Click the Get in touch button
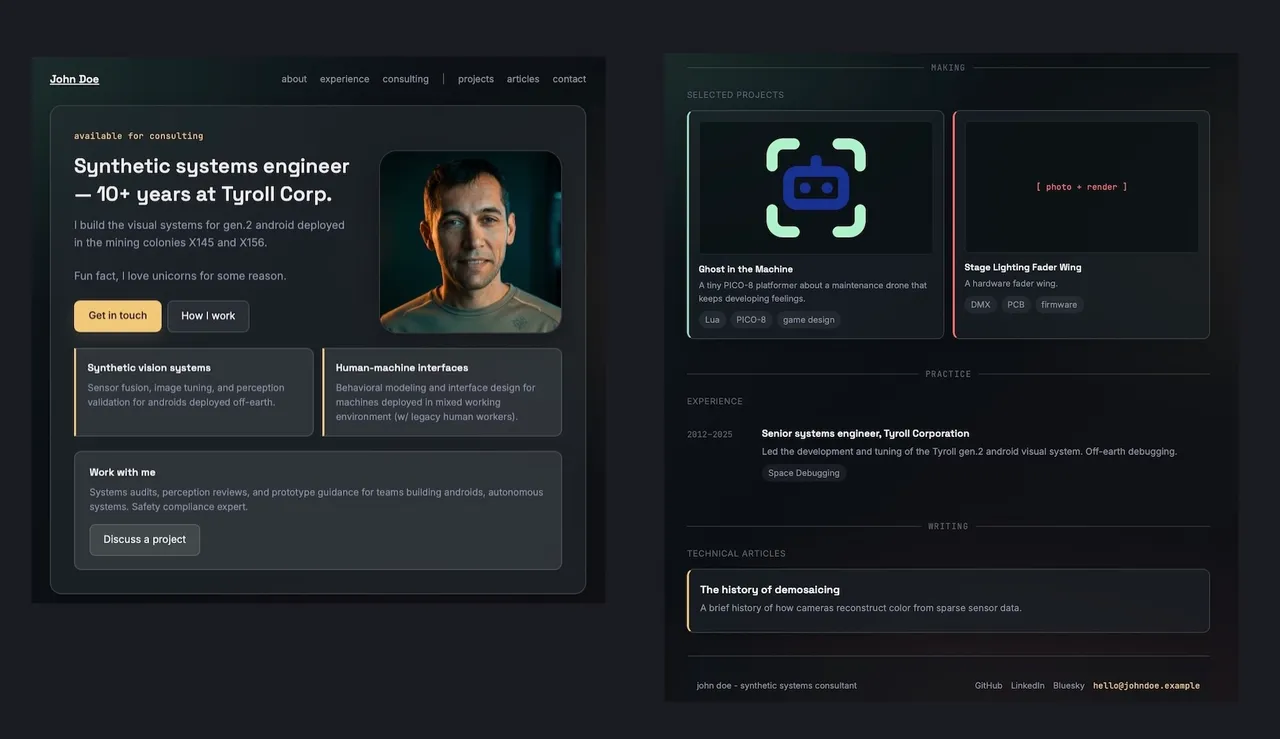This screenshot has width=1280, height=739. pos(117,316)
